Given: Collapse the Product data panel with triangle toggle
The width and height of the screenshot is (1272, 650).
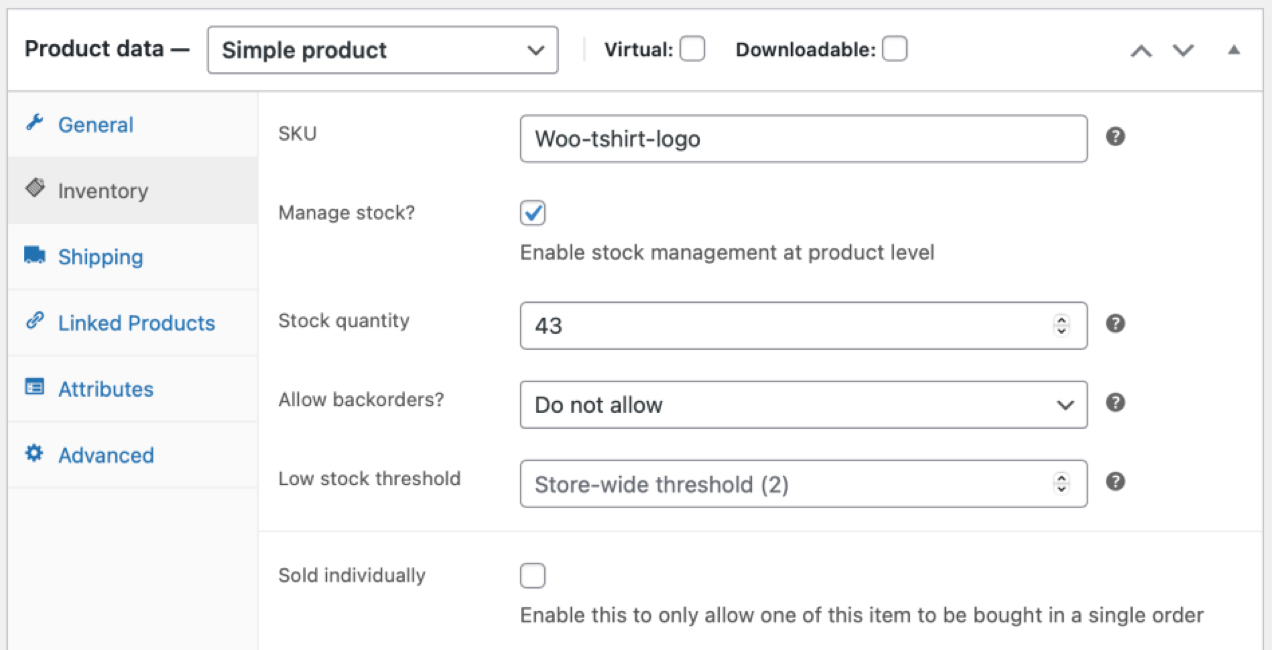Looking at the screenshot, I should pyautogui.click(x=1234, y=49).
